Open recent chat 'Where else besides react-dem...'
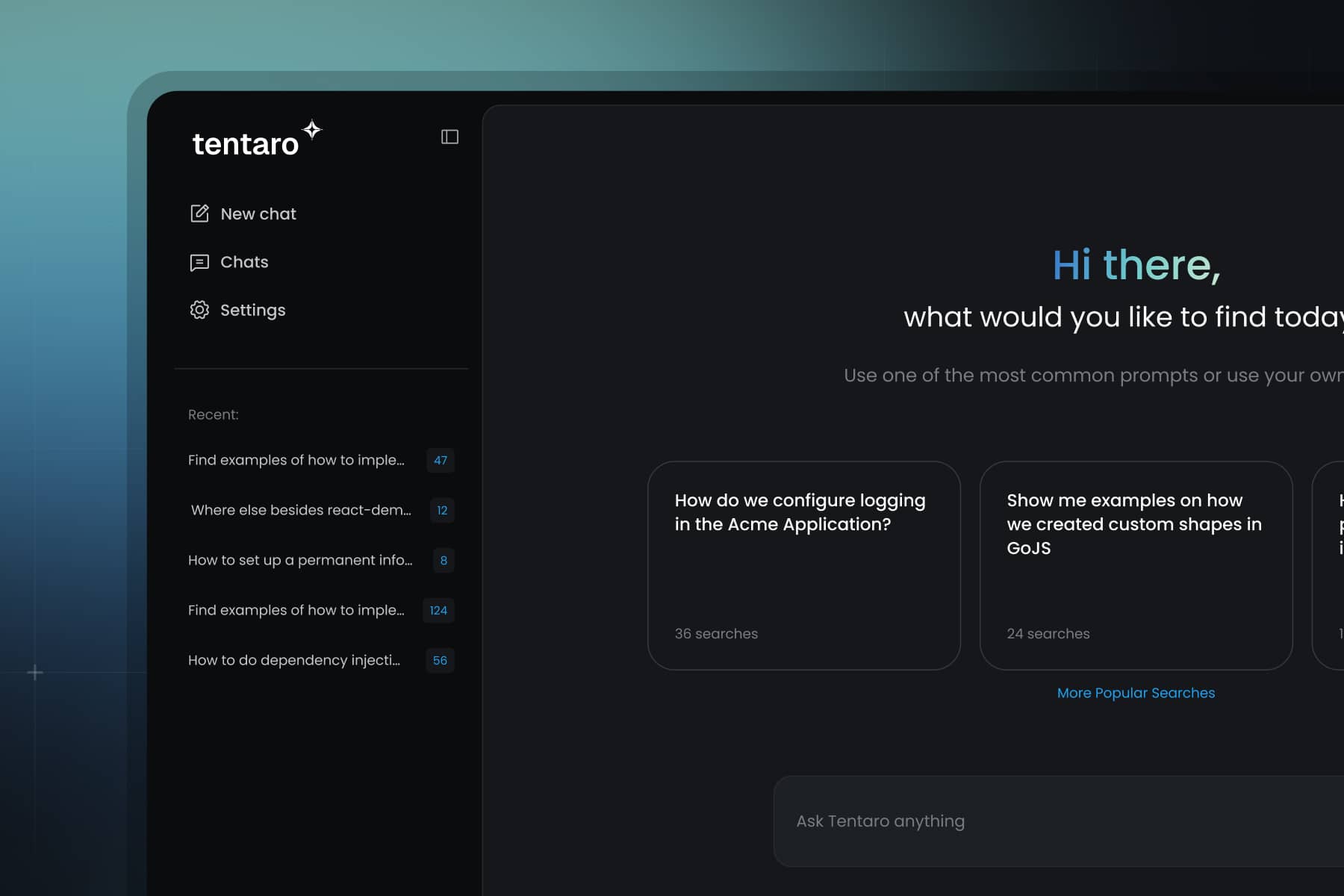Image resolution: width=1344 pixels, height=896 pixels. [321, 510]
